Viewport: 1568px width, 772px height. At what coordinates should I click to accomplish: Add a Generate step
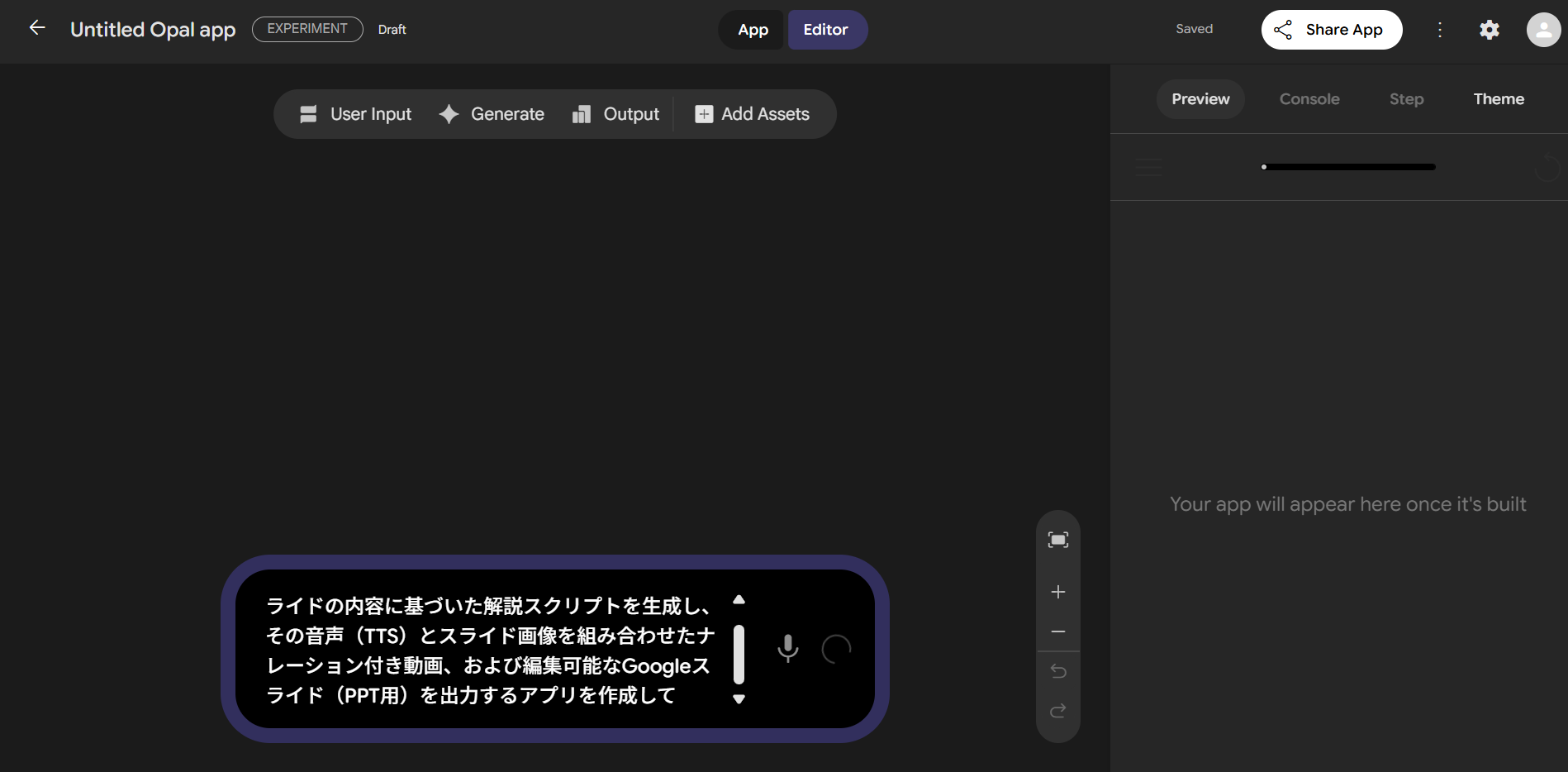point(492,114)
